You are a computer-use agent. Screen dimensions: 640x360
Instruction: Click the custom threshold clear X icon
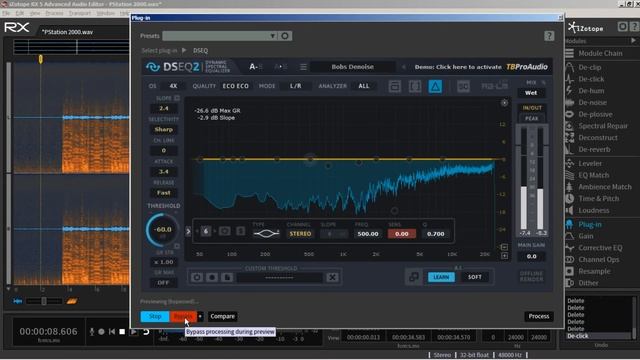pos(332,278)
